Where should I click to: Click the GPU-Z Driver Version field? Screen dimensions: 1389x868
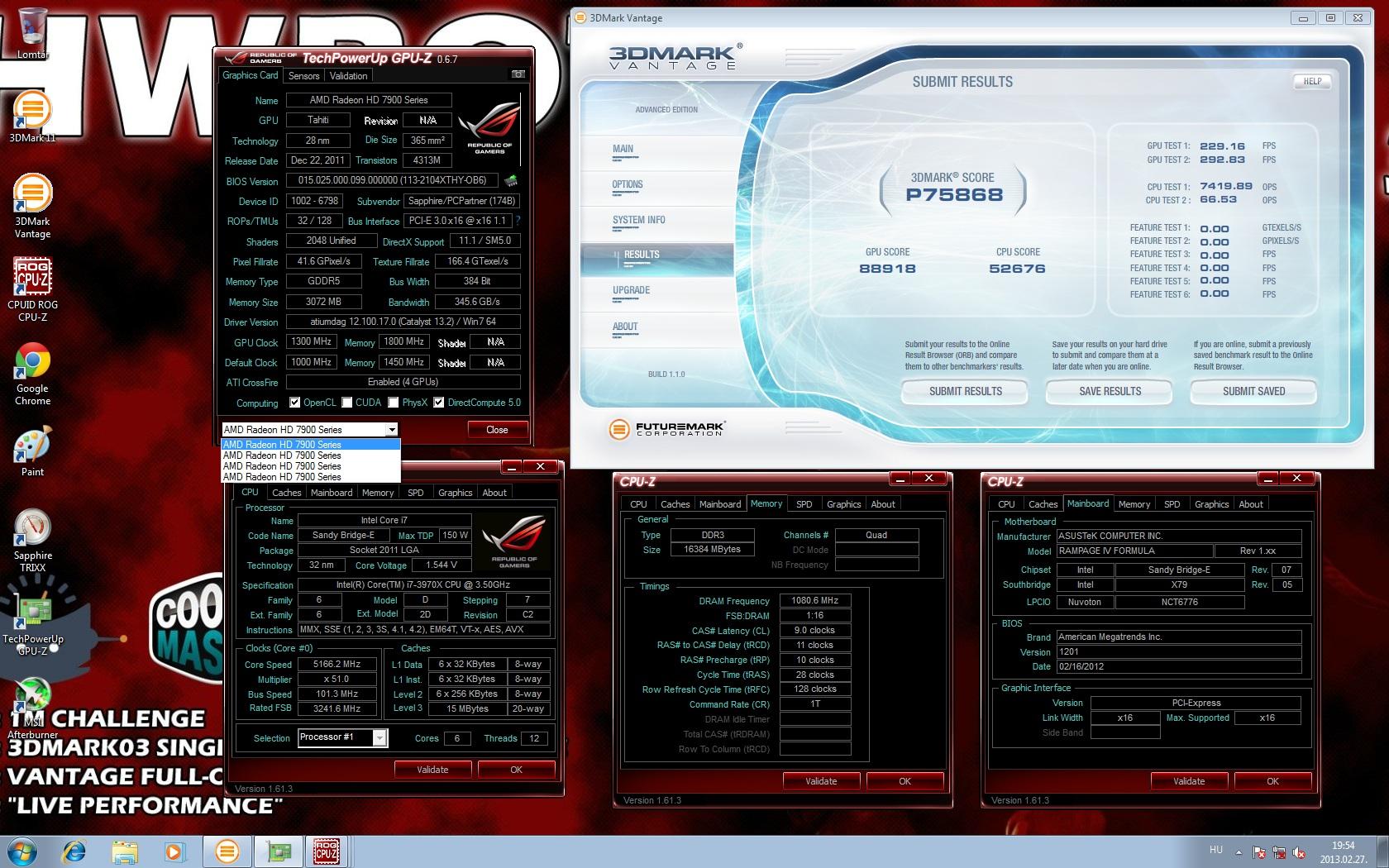(x=403, y=322)
